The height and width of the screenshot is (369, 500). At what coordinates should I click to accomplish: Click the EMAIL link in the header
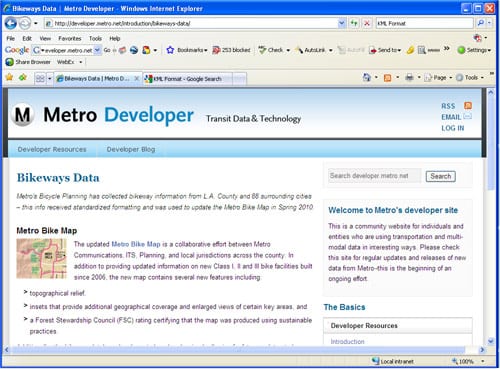pos(451,117)
